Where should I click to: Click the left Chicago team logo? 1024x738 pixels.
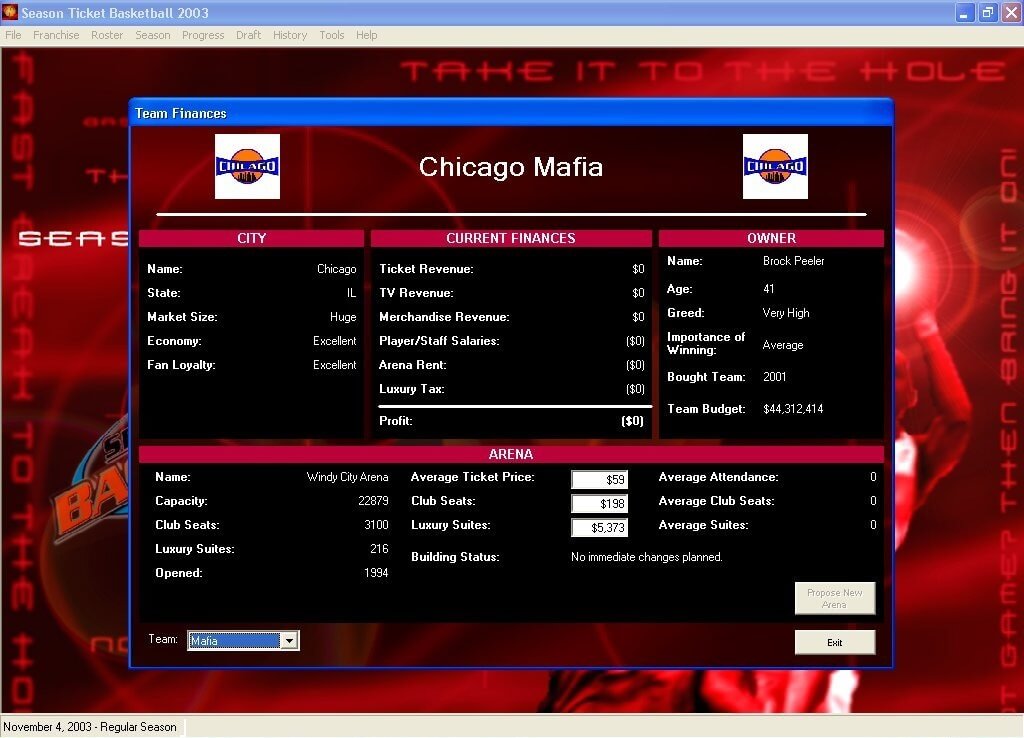248,167
